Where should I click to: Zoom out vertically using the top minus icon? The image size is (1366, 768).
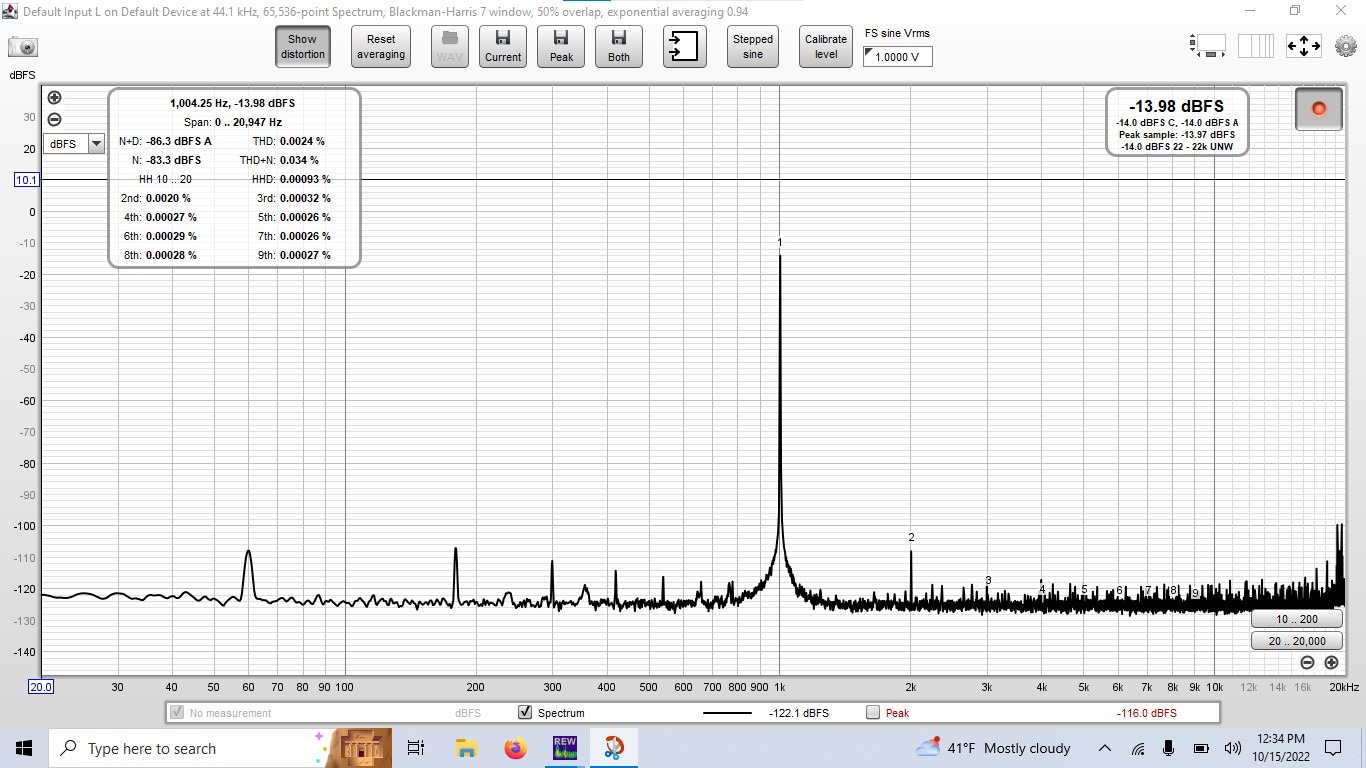(x=54, y=120)
